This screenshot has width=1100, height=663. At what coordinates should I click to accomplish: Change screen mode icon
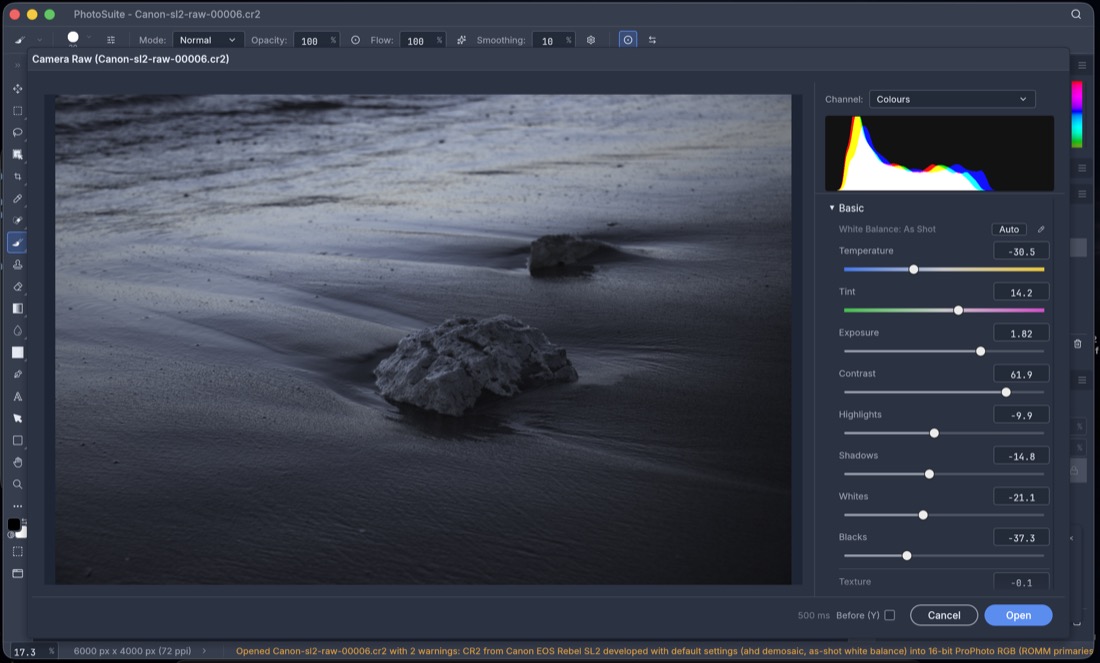(18, 573)
